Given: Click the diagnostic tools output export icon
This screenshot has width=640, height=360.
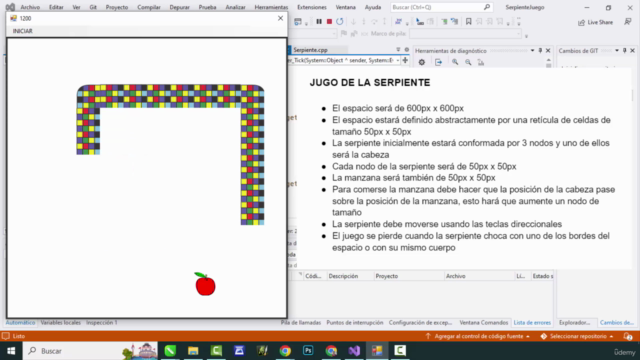Looking at the screenshot, I should click(438, 62).
